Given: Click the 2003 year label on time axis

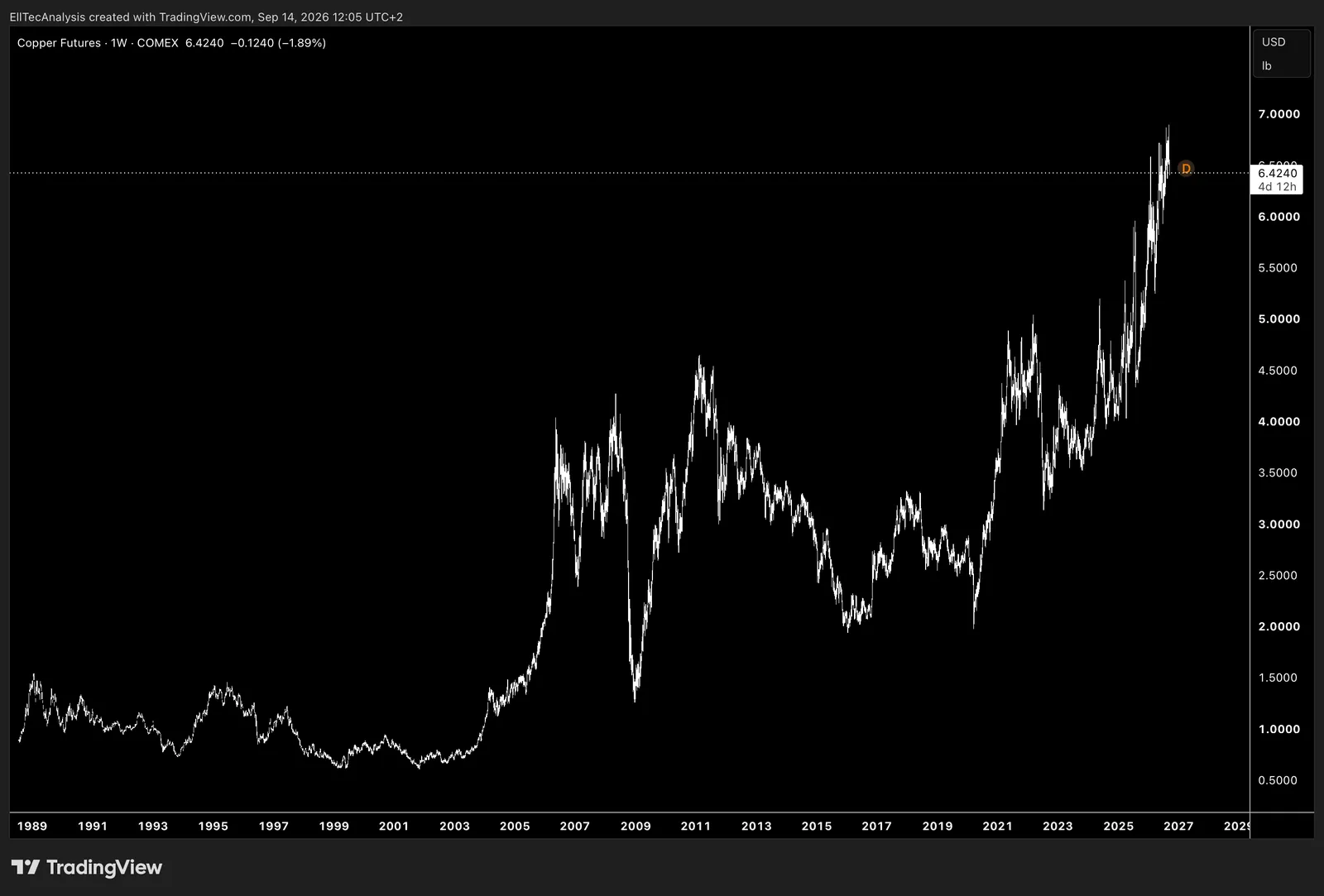Looking at the screenshot, I should click(x=454, y=826).
